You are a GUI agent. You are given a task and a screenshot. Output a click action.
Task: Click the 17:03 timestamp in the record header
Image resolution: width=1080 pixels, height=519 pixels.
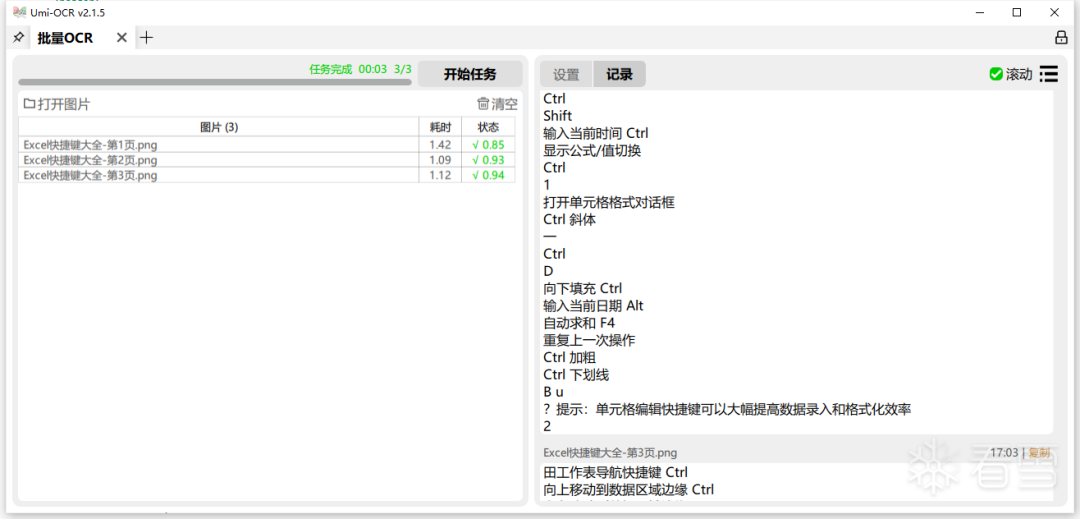point(1004,452)
